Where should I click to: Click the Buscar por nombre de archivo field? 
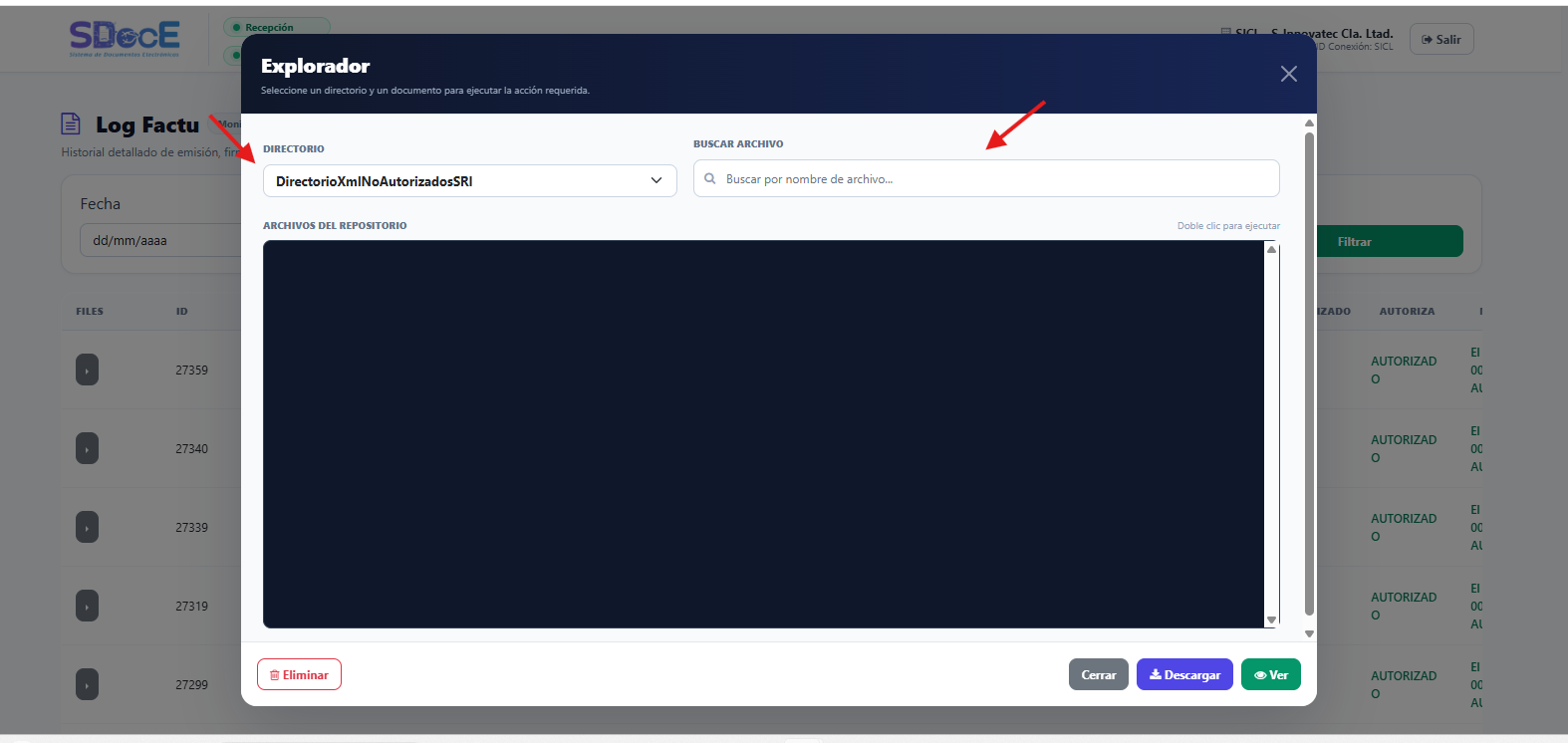(x=986, y=178)
